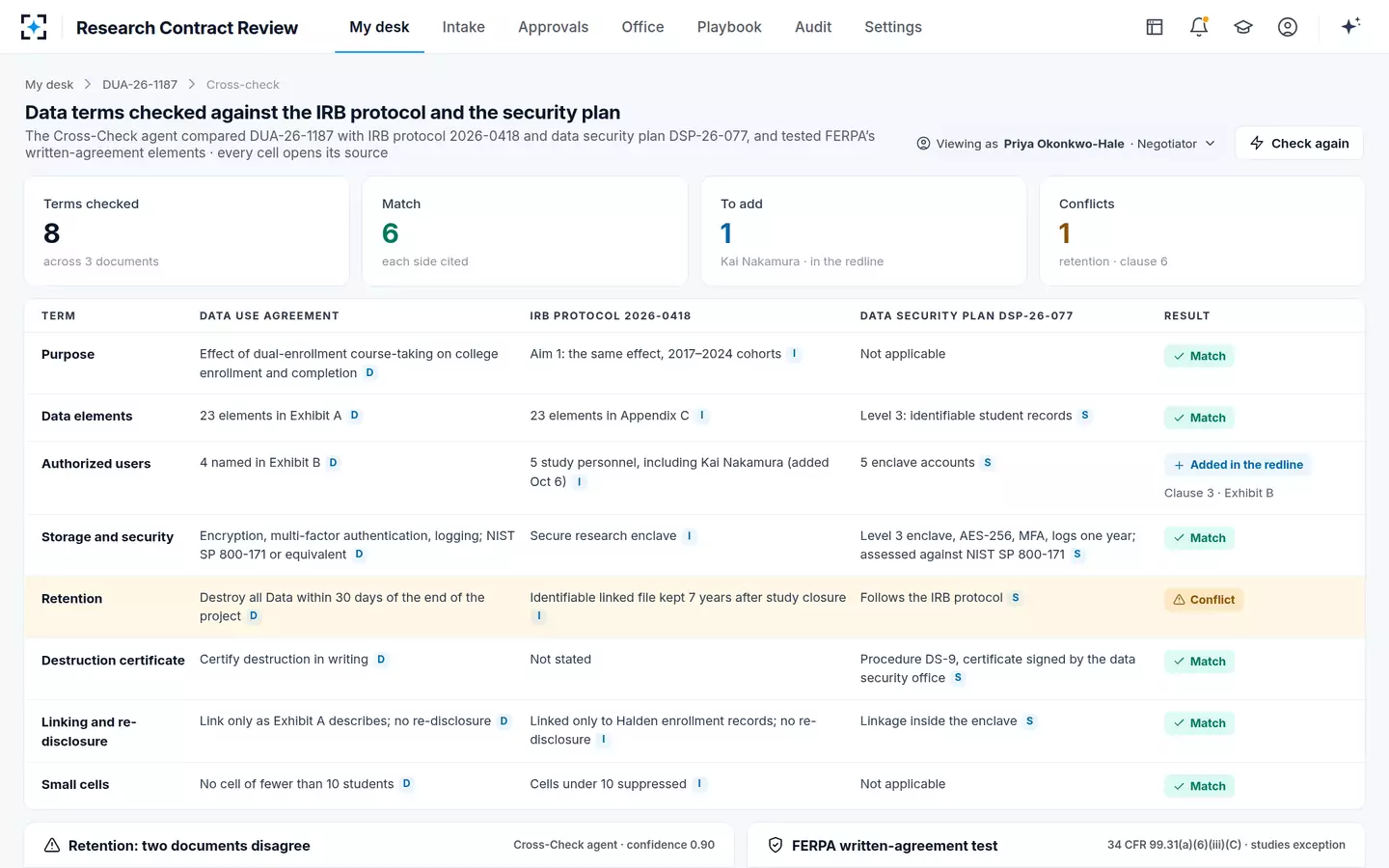The height and width of the screenshot is (868, 1389).
Task: Click 'Procedure DS-9, certificate signed' cell text
Action: (997, 668)
